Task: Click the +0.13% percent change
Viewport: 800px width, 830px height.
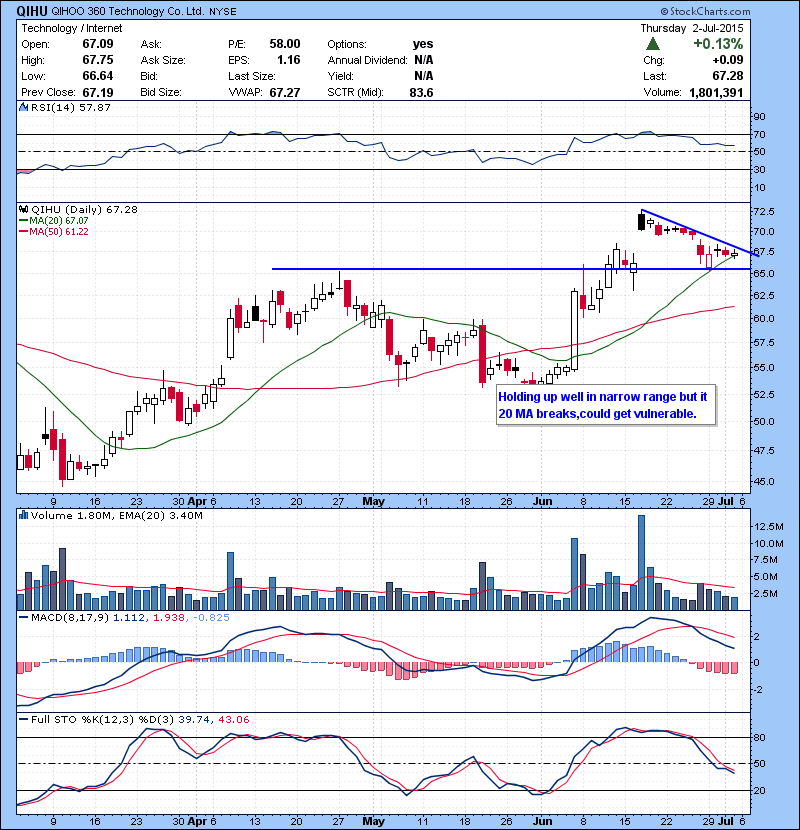Action: 718,44
